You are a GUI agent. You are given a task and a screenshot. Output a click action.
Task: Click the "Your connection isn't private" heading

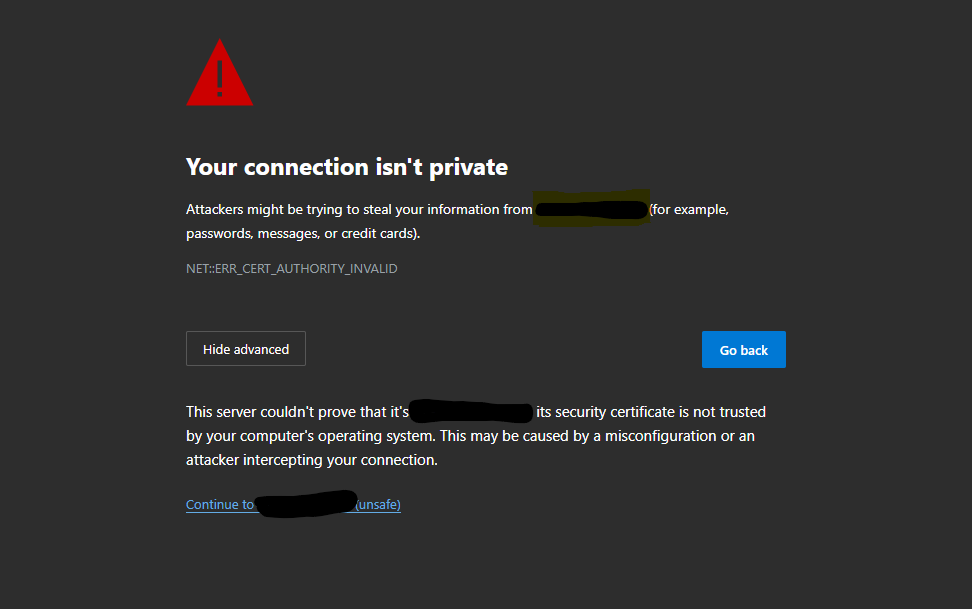tap(347, 167)
